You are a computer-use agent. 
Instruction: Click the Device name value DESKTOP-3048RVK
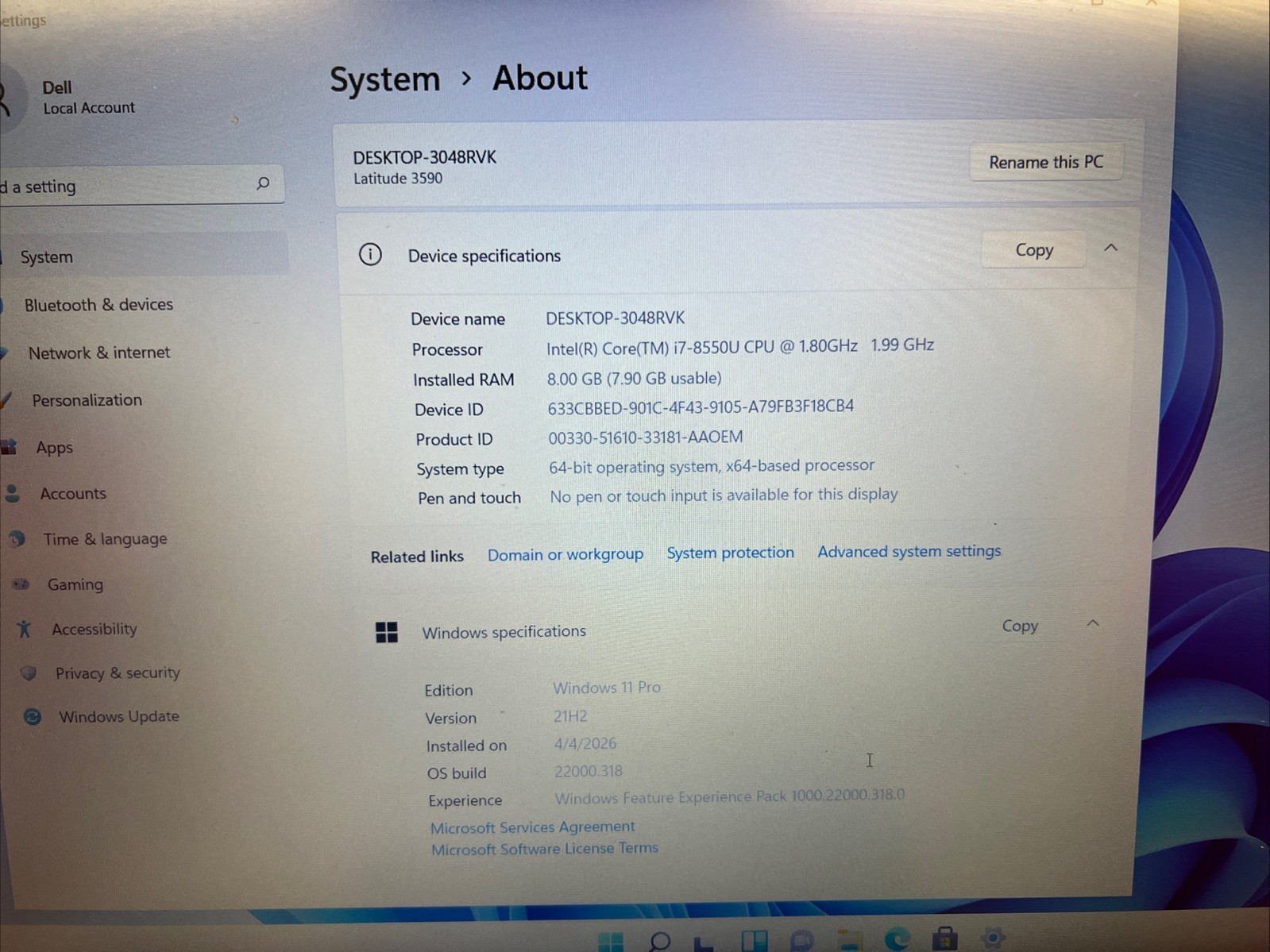tap(615, 318)
